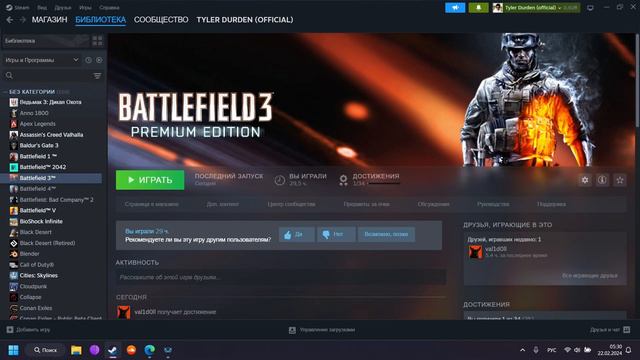Viewport: 640px width, 360px height.
Task: Click the Steam taskbar icon
Action: pos(113,350)
